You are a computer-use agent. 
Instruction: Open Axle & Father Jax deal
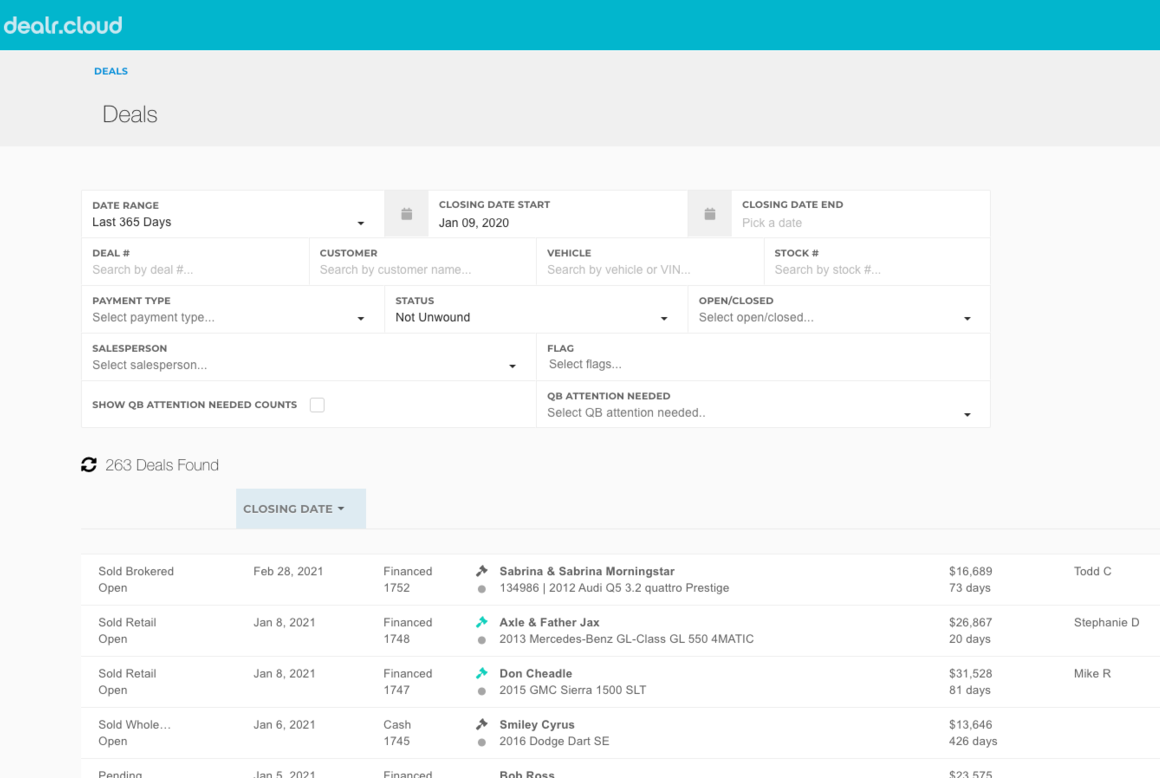(x=549, y=622)
